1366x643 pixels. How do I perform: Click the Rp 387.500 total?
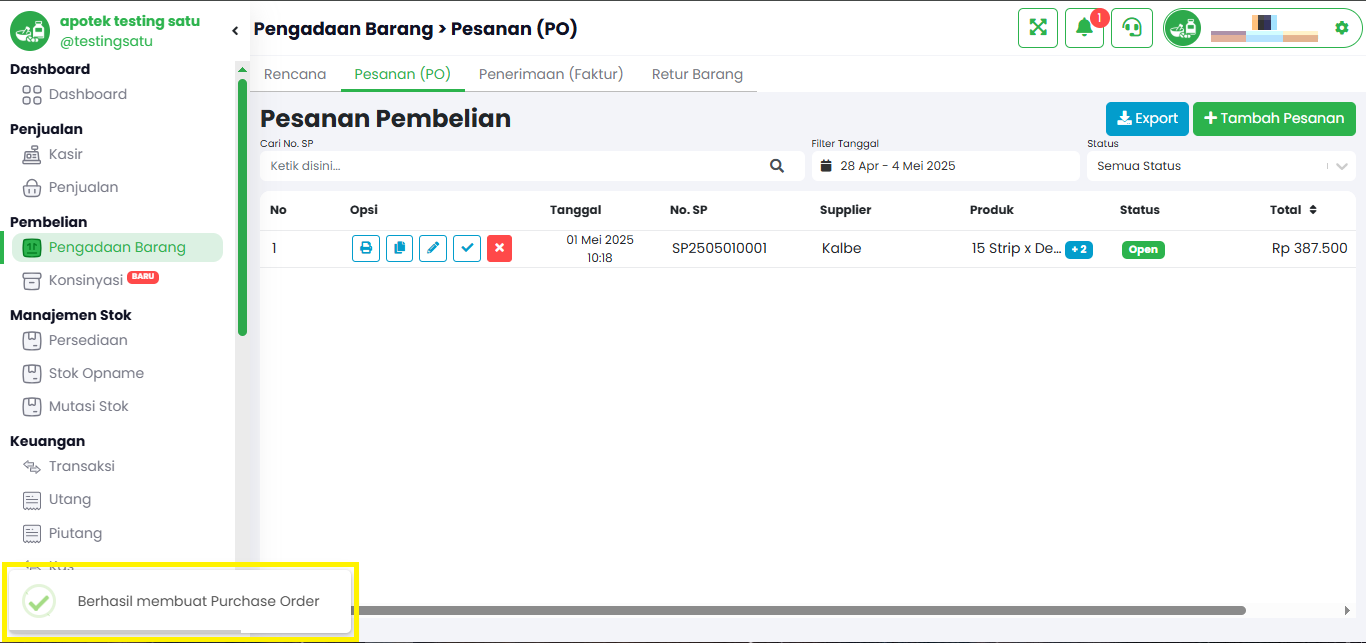(1310, 248)
